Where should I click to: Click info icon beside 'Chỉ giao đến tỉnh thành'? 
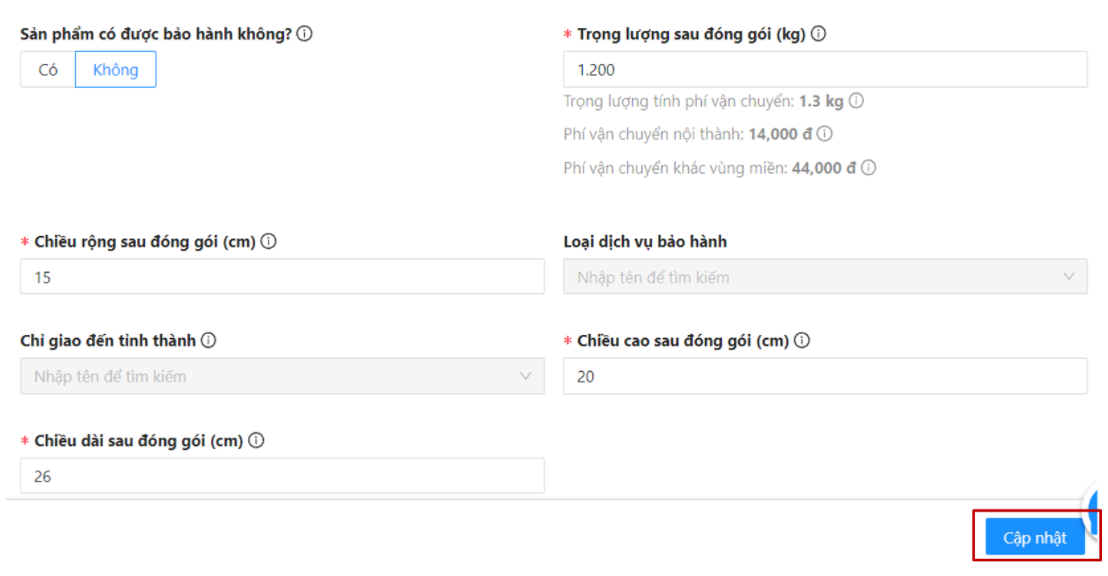click(208, 341)
